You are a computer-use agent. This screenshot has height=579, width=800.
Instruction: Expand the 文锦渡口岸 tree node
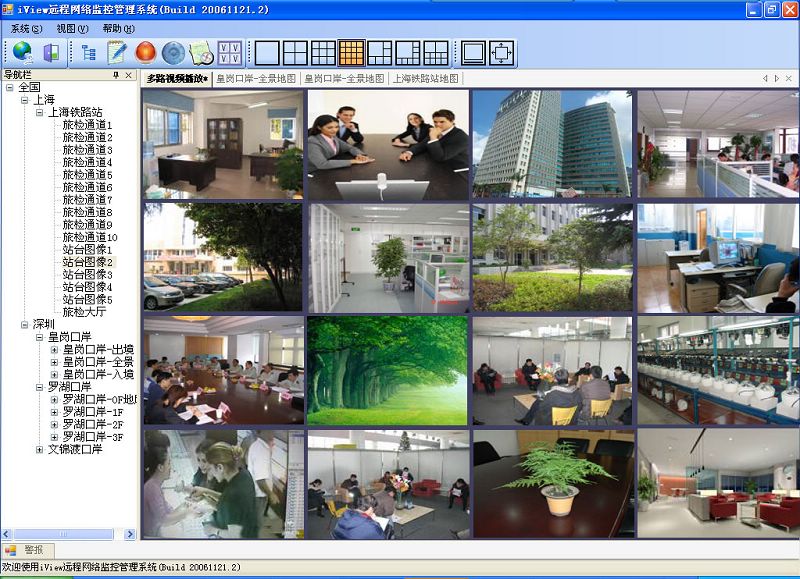coord(40,449)
